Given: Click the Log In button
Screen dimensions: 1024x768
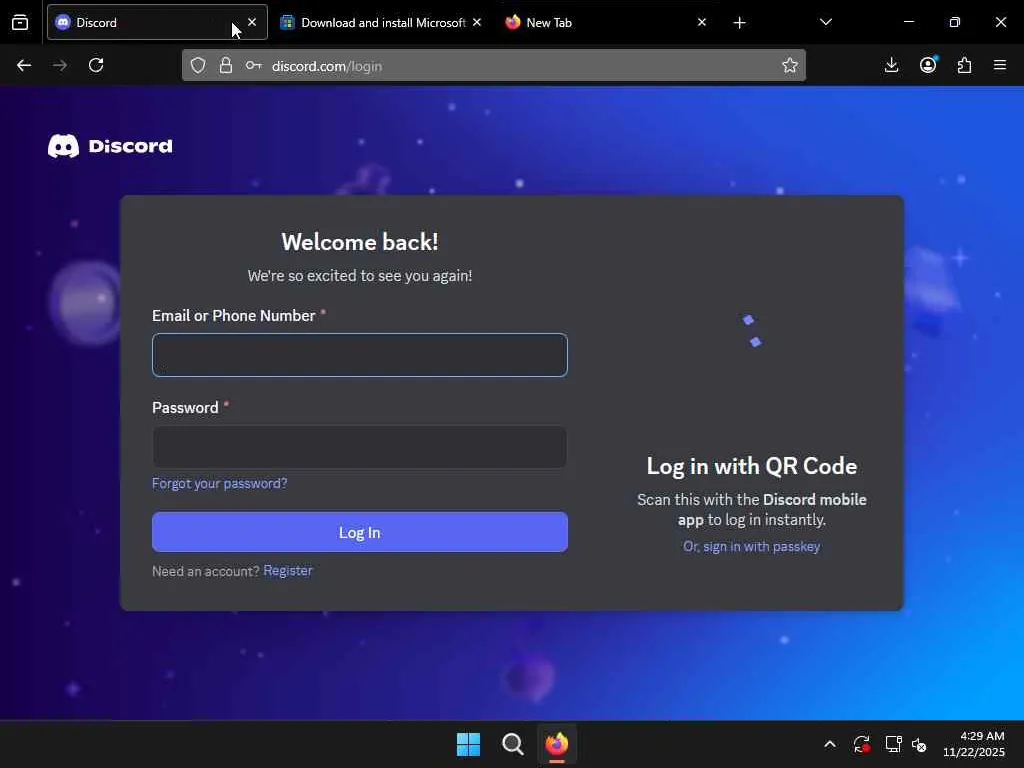Looking at the screenshot, I should tap(360, 532).
